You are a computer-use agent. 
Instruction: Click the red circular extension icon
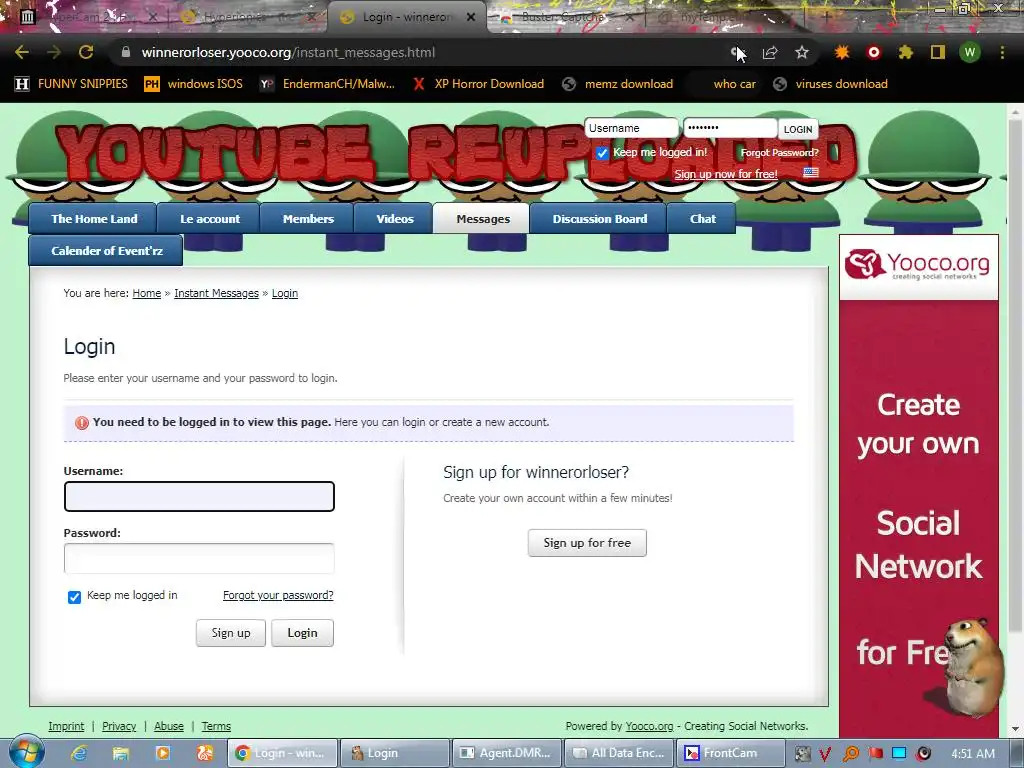pyautogui.click(x=874, y=52)
